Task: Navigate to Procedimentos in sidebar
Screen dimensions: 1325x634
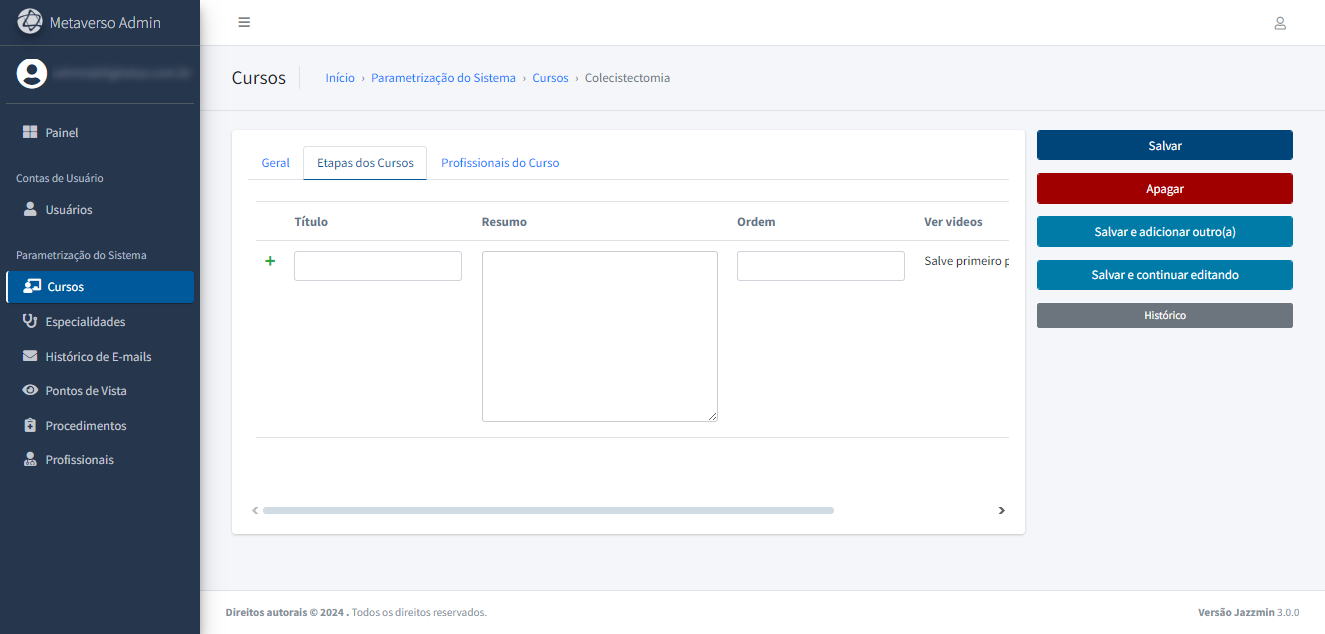Action: pyautogui.click(x=85, y=426)
